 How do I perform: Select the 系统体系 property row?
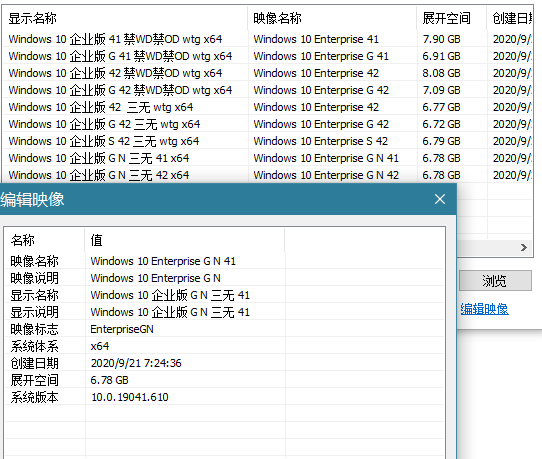(x=225, y=346)
